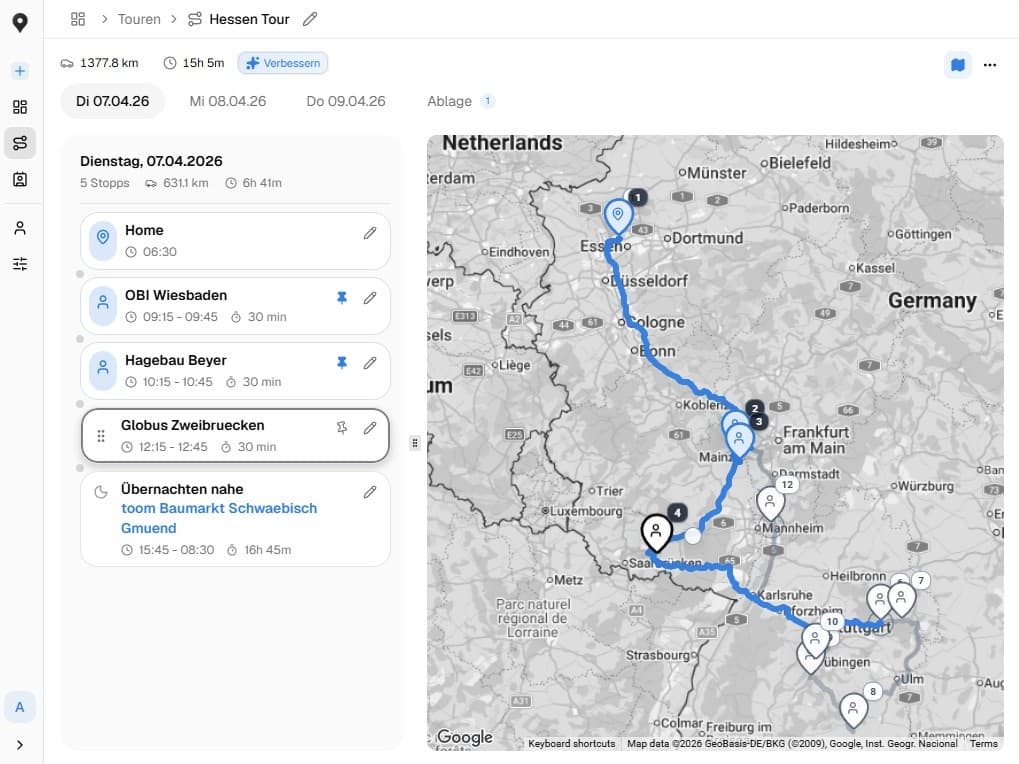Select the OBI Wiesbaden stop card
Screen dimensions: 1019x764
pos(235,306)
